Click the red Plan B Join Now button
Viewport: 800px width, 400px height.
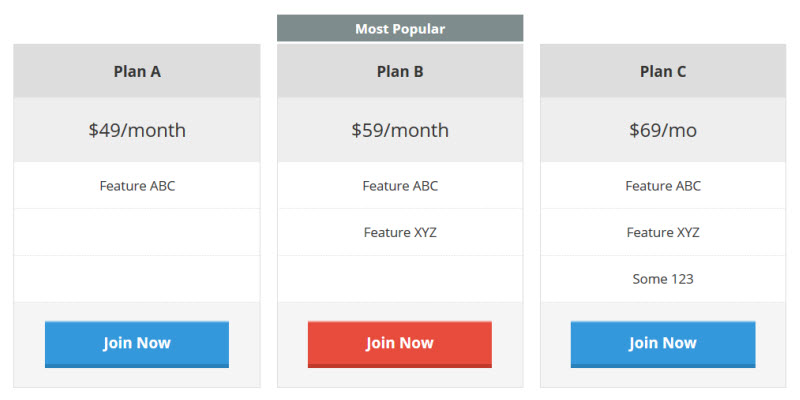tap(399, 344)
